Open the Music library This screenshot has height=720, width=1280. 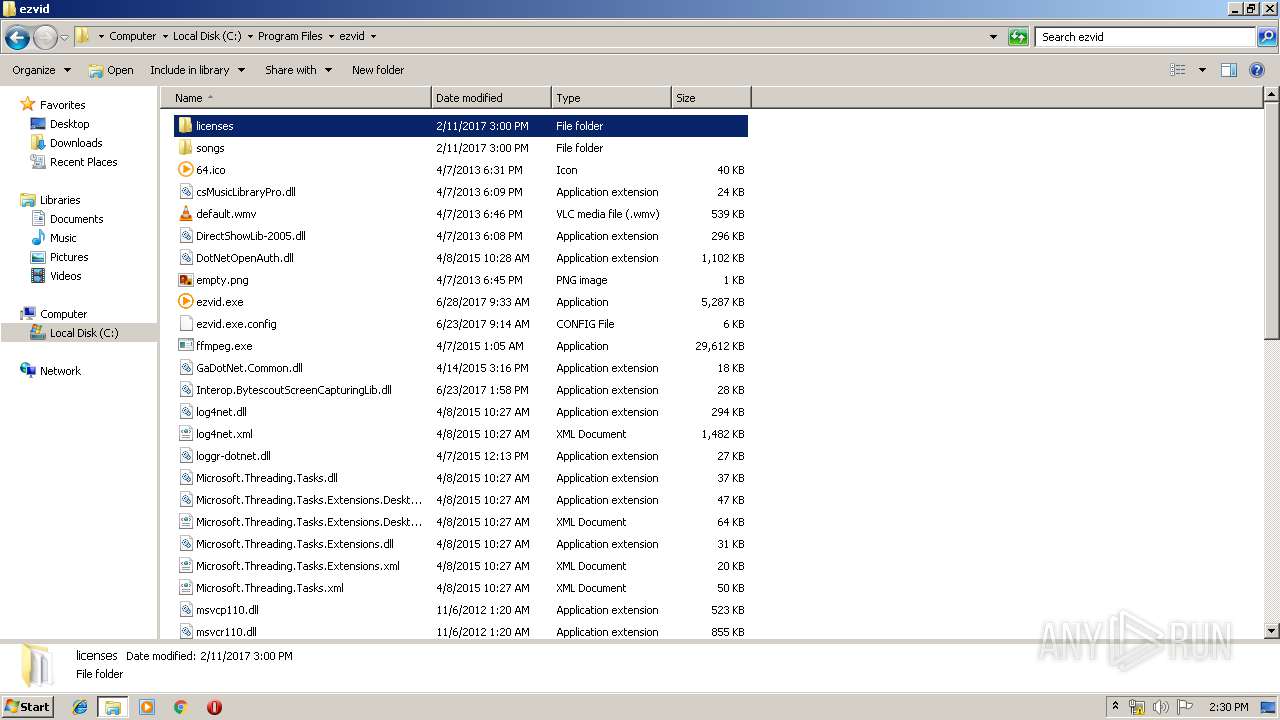click(x=63, y=238)
